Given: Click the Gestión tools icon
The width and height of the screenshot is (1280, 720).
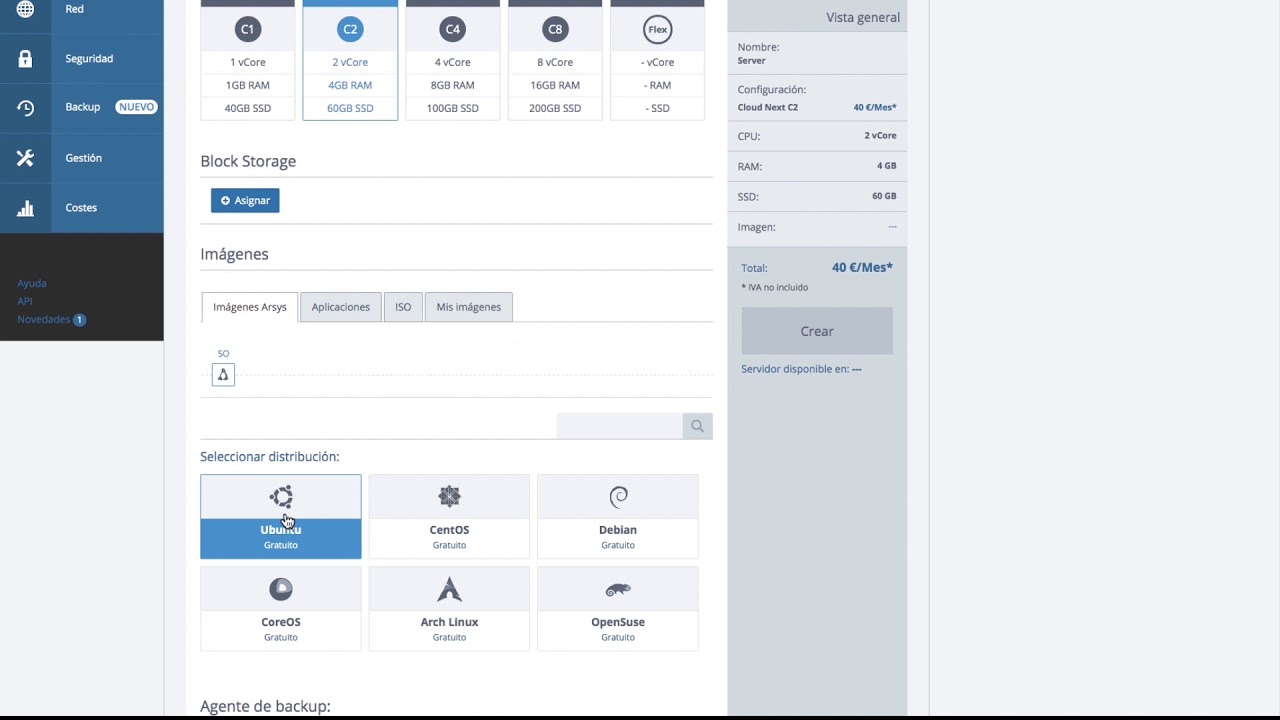Looking at the screenshot, I should click(25, 158).
